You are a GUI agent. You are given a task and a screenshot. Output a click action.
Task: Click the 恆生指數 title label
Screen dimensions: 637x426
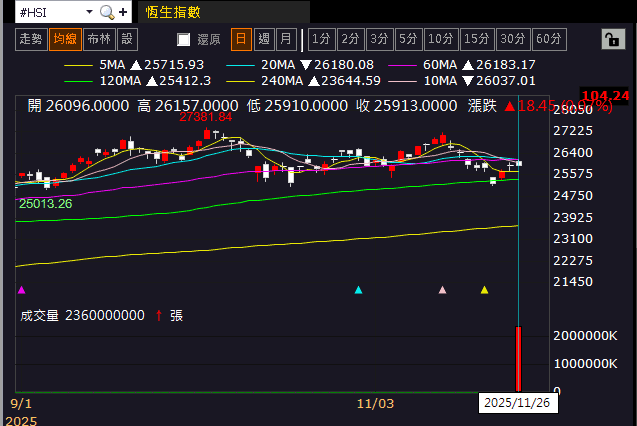(x=173, y=13)
